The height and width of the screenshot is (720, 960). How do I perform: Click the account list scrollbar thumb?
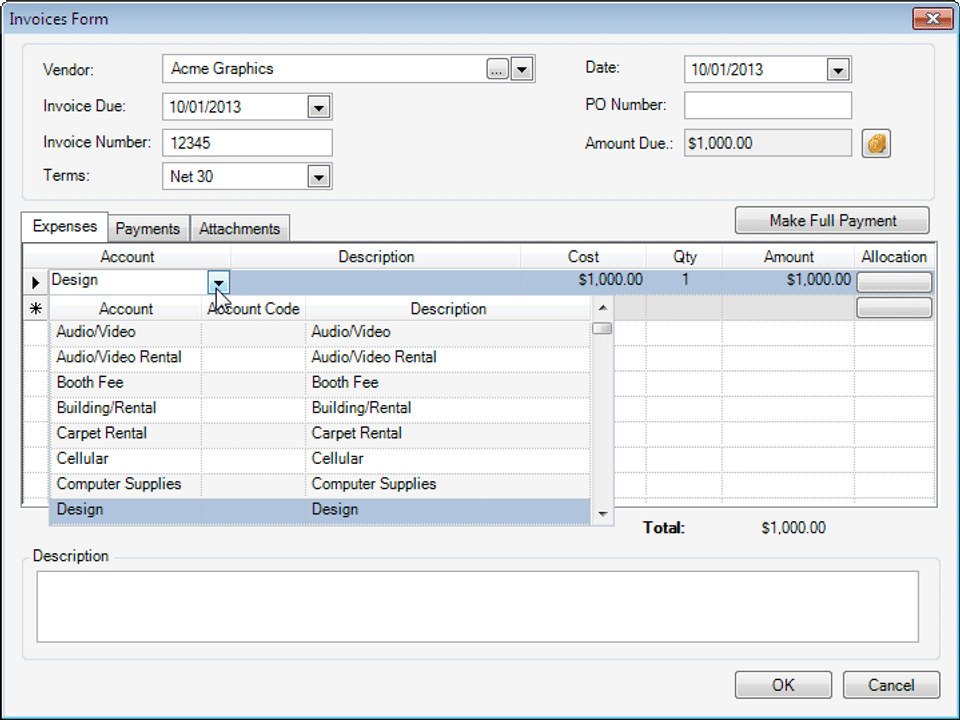602,329
